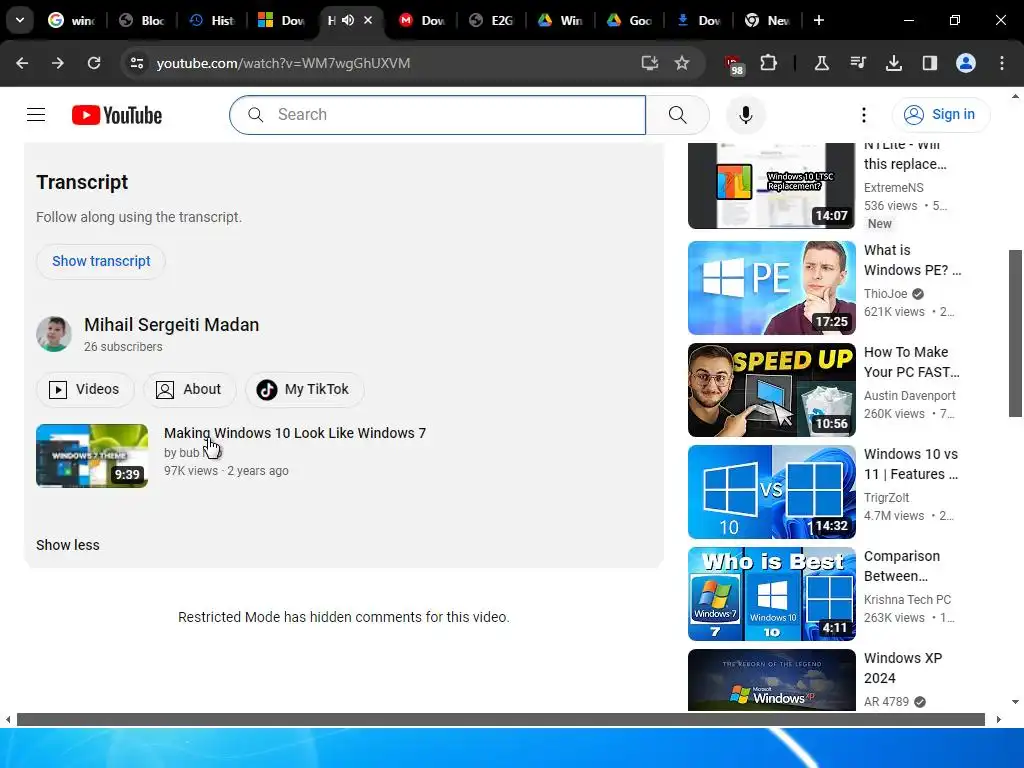Image resolution: width=1024 pixels, height=768 pixels.
Task: Open 'Windows XP 2024' video thumbnail
Action: point(771,679)
